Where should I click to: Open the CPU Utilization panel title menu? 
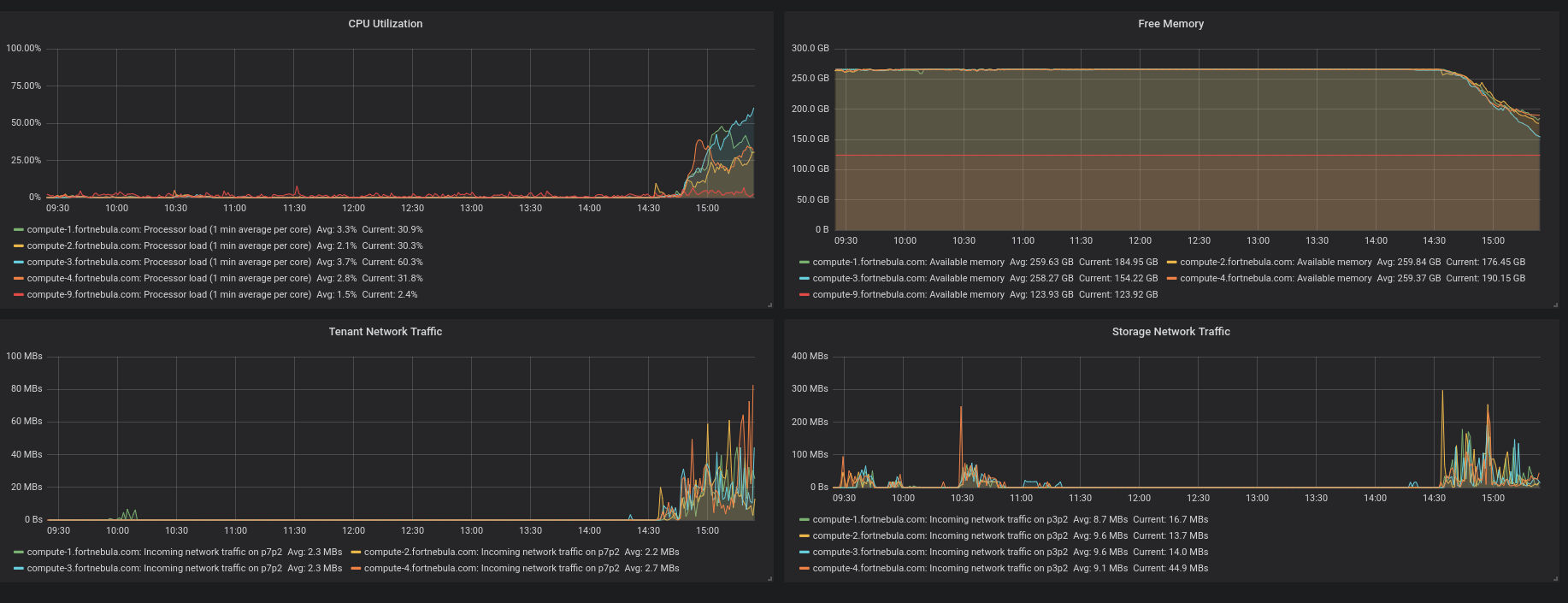point(385,24)
